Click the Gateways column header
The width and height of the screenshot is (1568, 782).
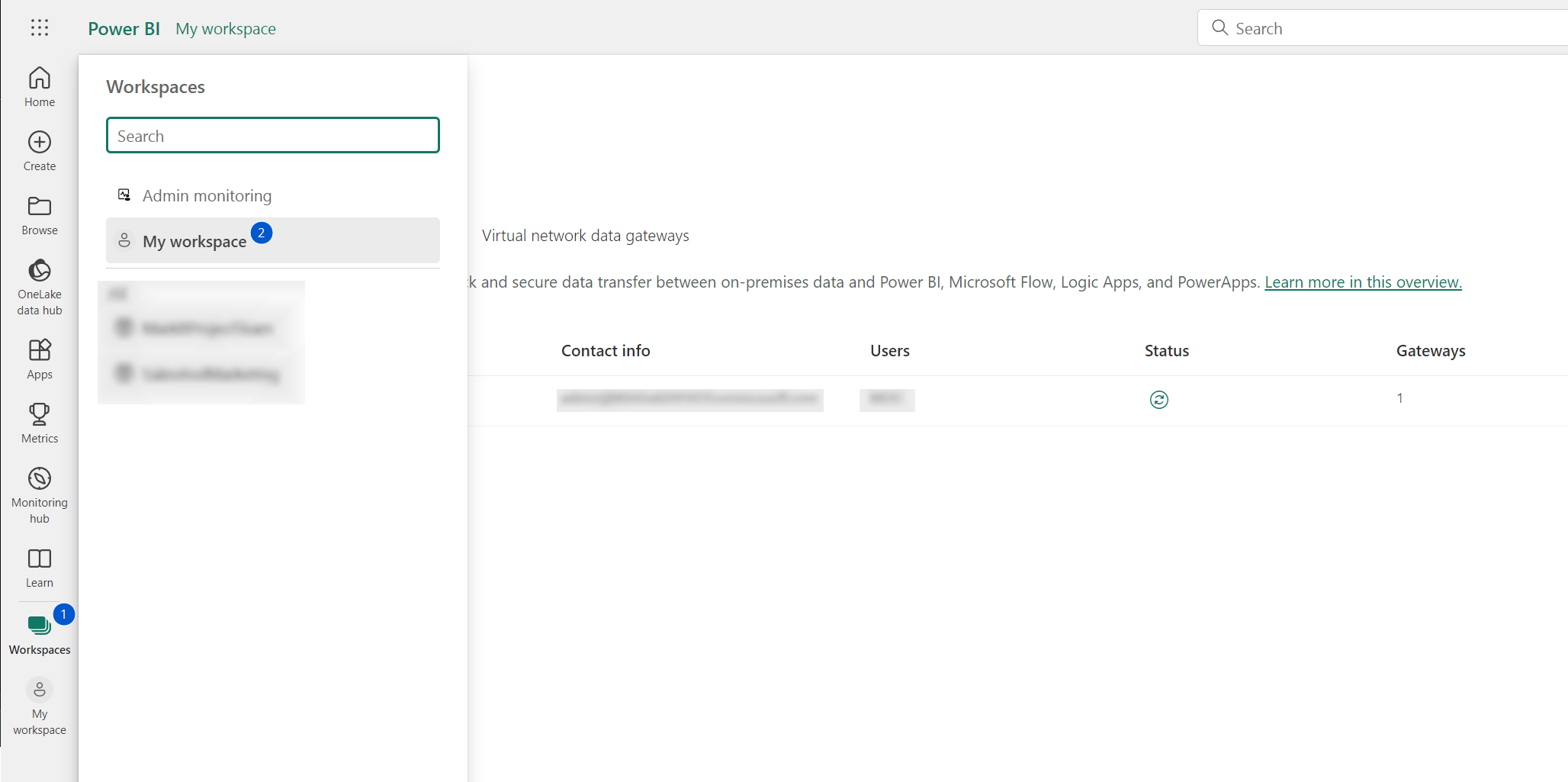[x=1431, y=350]
